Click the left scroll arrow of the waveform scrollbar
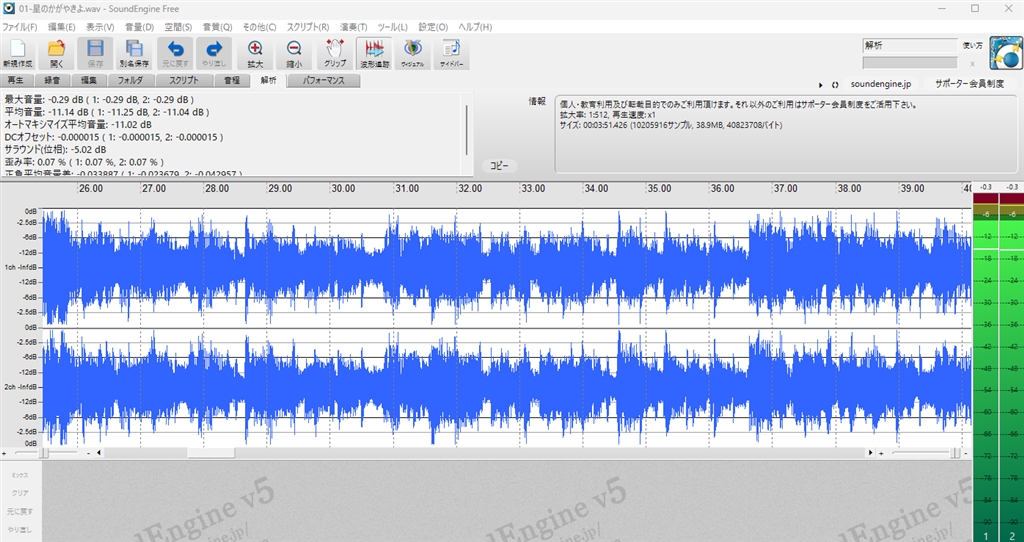 [x=99, y=453]
